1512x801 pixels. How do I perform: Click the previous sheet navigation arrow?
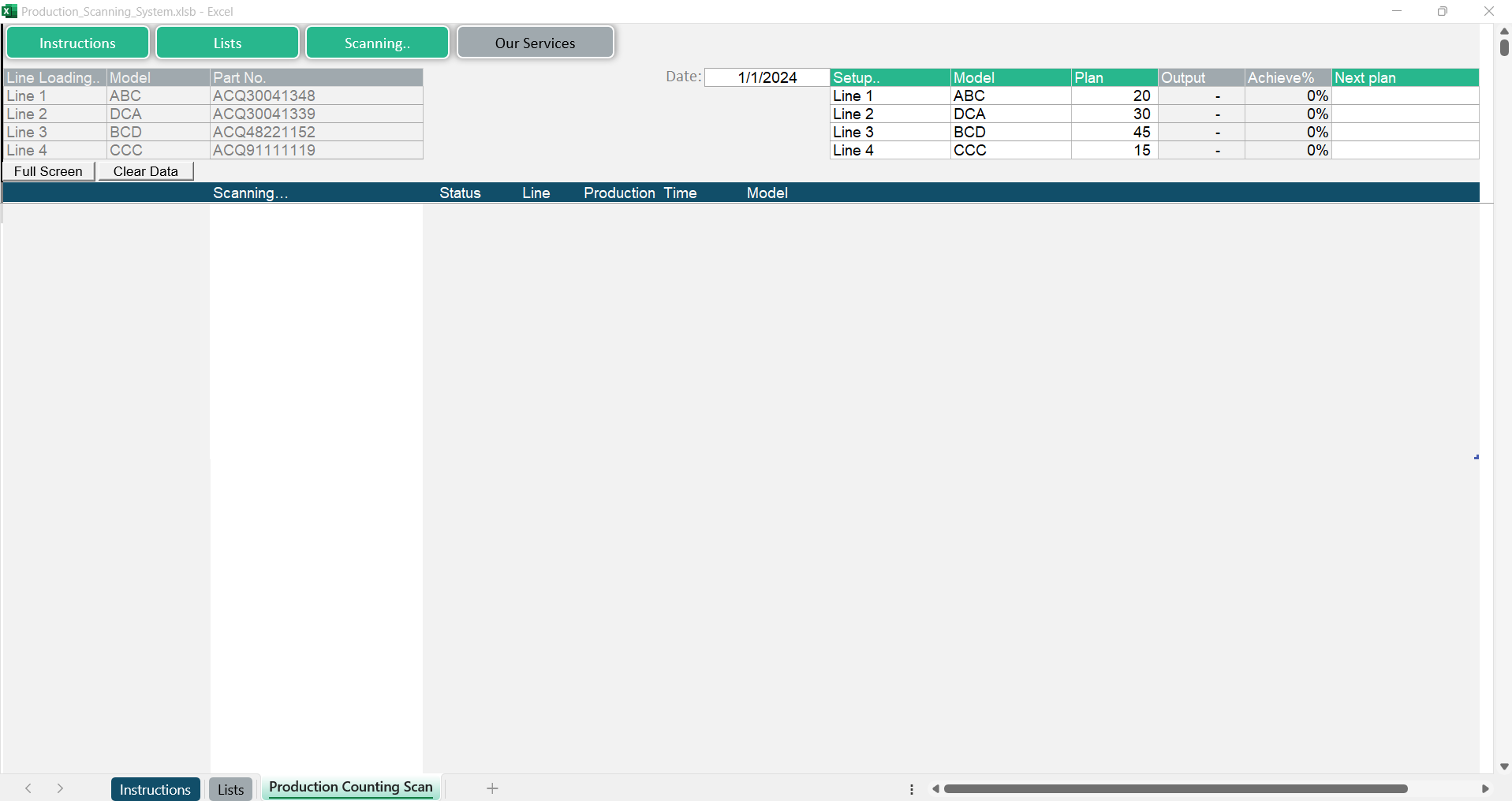tap(28, 788)
